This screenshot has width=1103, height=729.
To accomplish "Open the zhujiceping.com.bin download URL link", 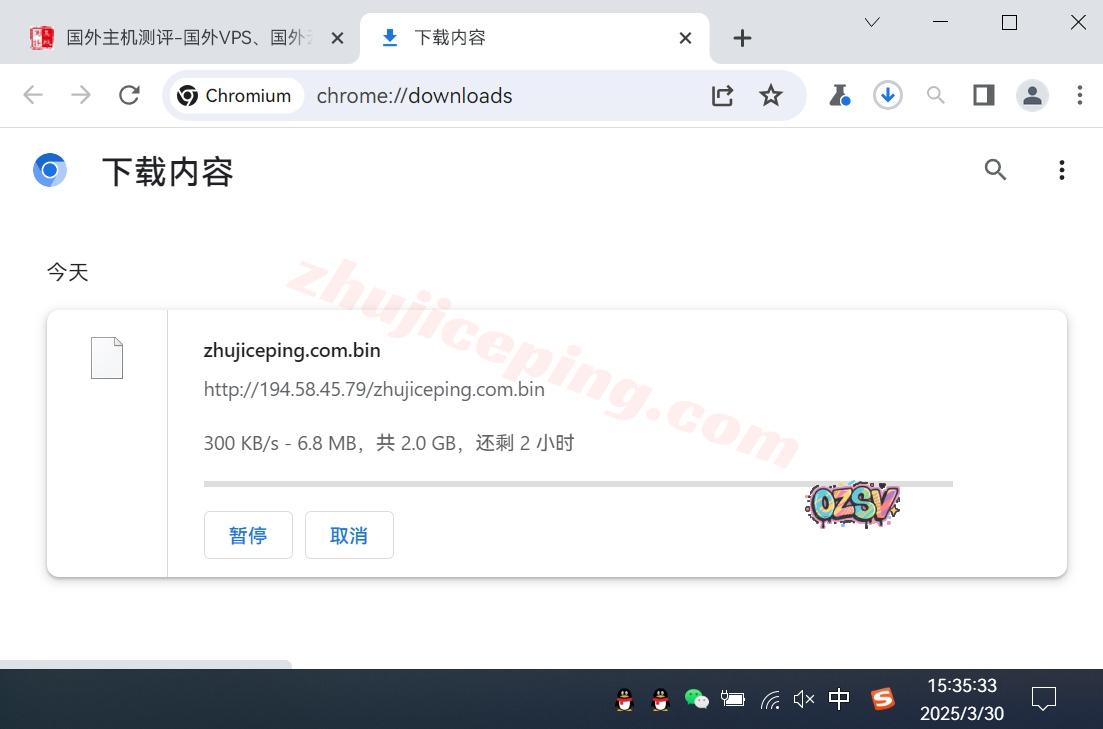I will [x=374, y=390].
